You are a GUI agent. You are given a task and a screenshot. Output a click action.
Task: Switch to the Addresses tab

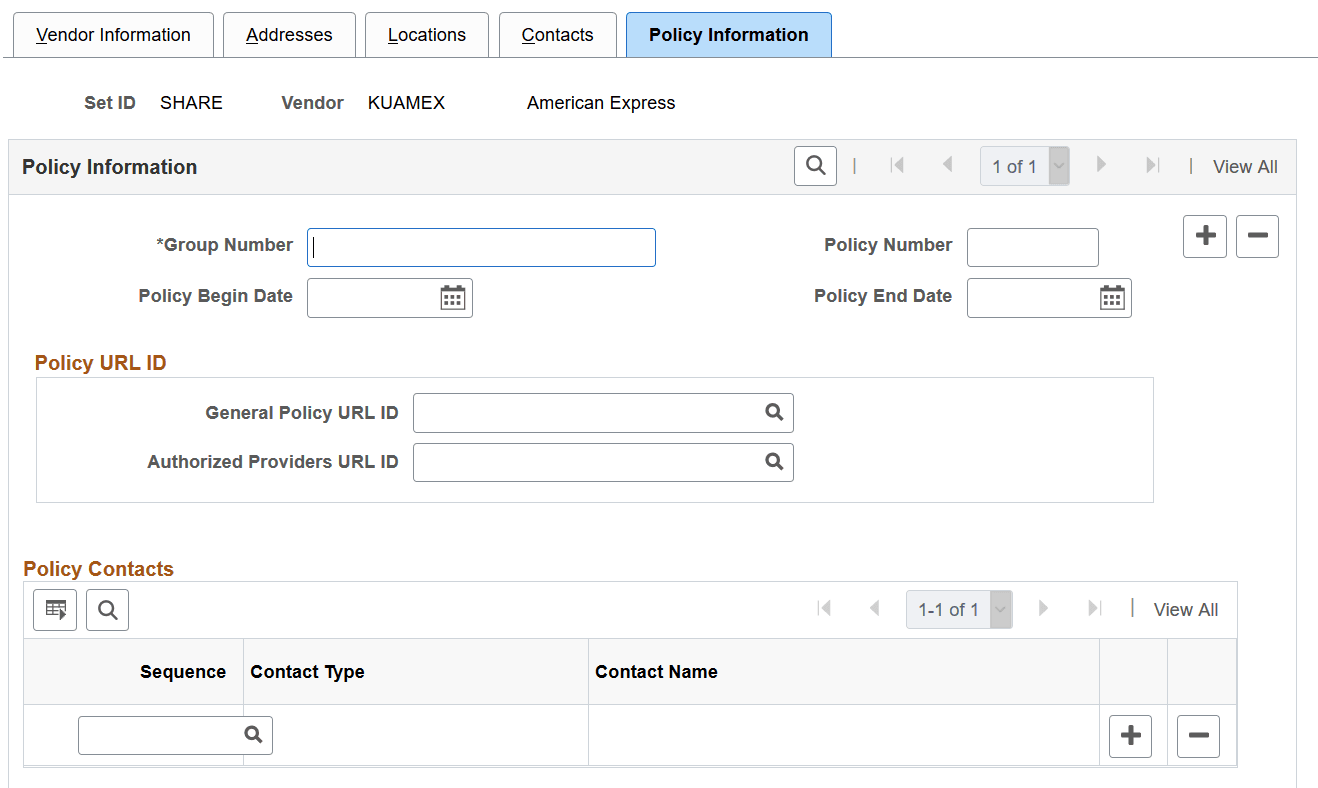coord(289,34)
